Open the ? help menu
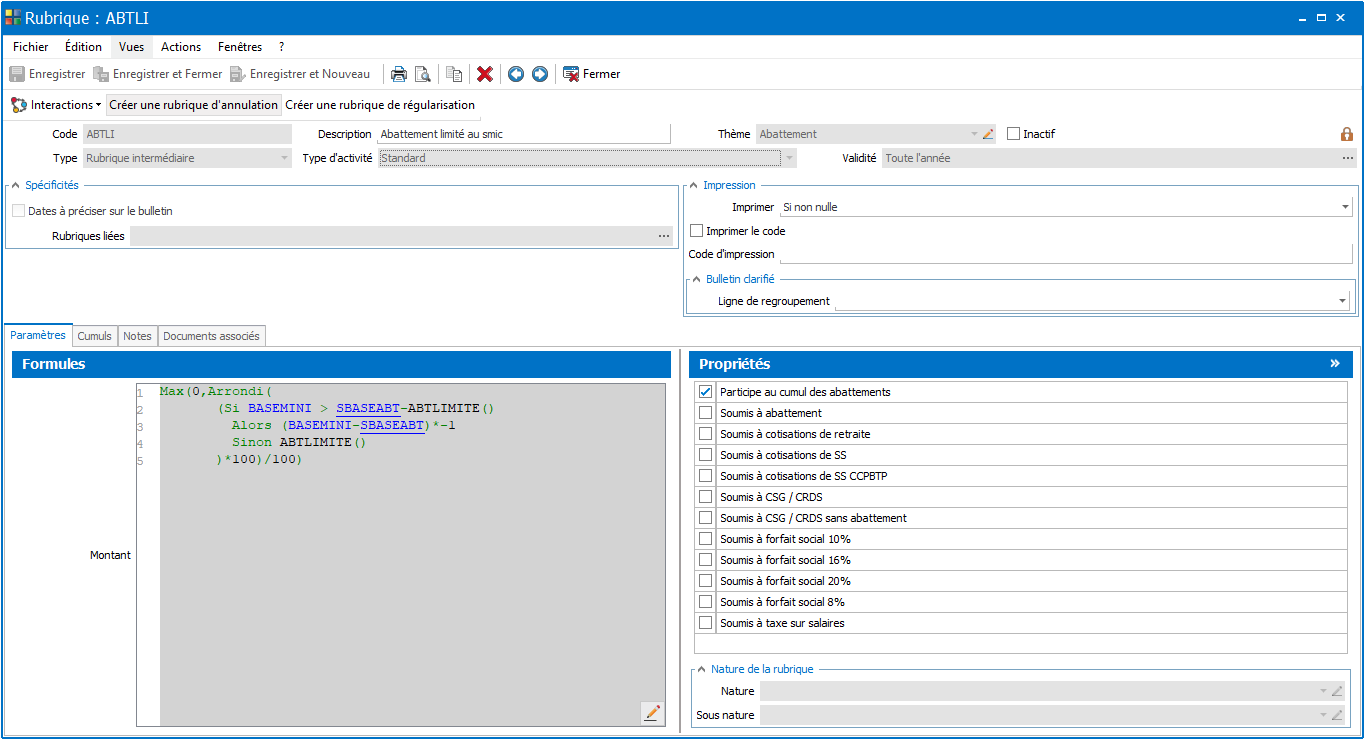The height and width of the screenshot is (740, 1365). click(282, 47)
